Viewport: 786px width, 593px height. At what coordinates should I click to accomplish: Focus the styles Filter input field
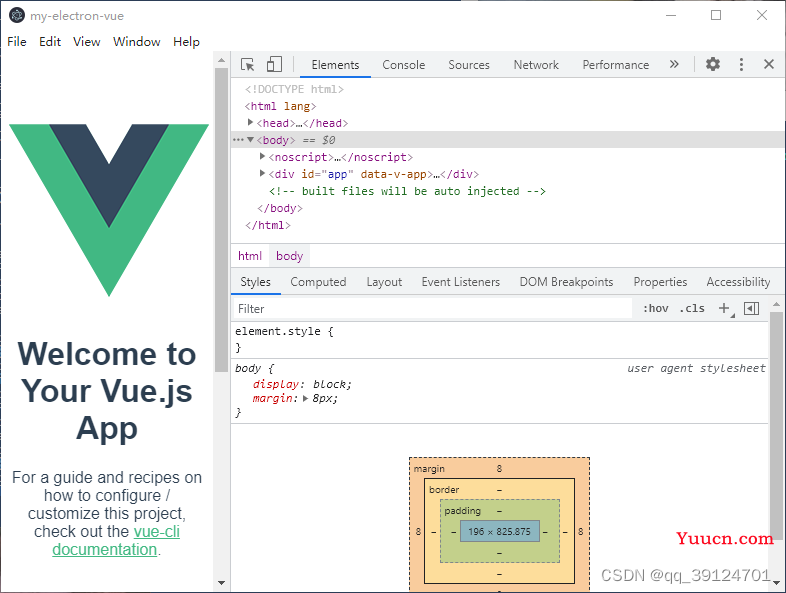(x=433, y=308)
